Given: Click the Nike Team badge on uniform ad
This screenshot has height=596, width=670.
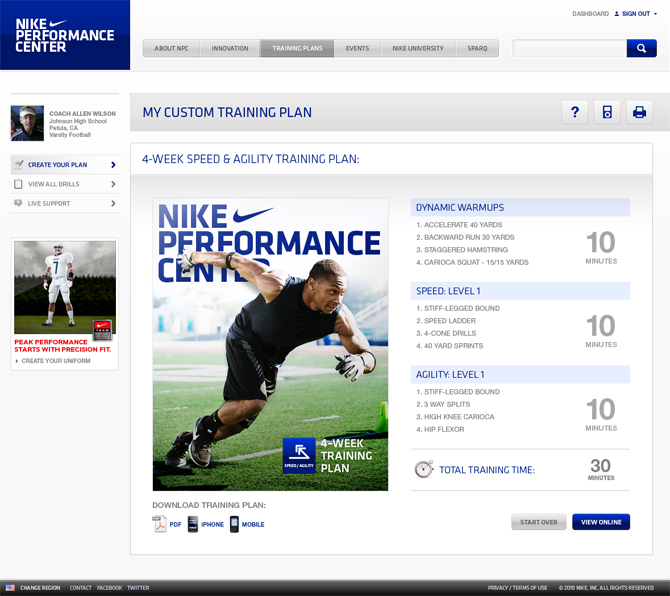Looking at the screenshot, I should (102, 330).
